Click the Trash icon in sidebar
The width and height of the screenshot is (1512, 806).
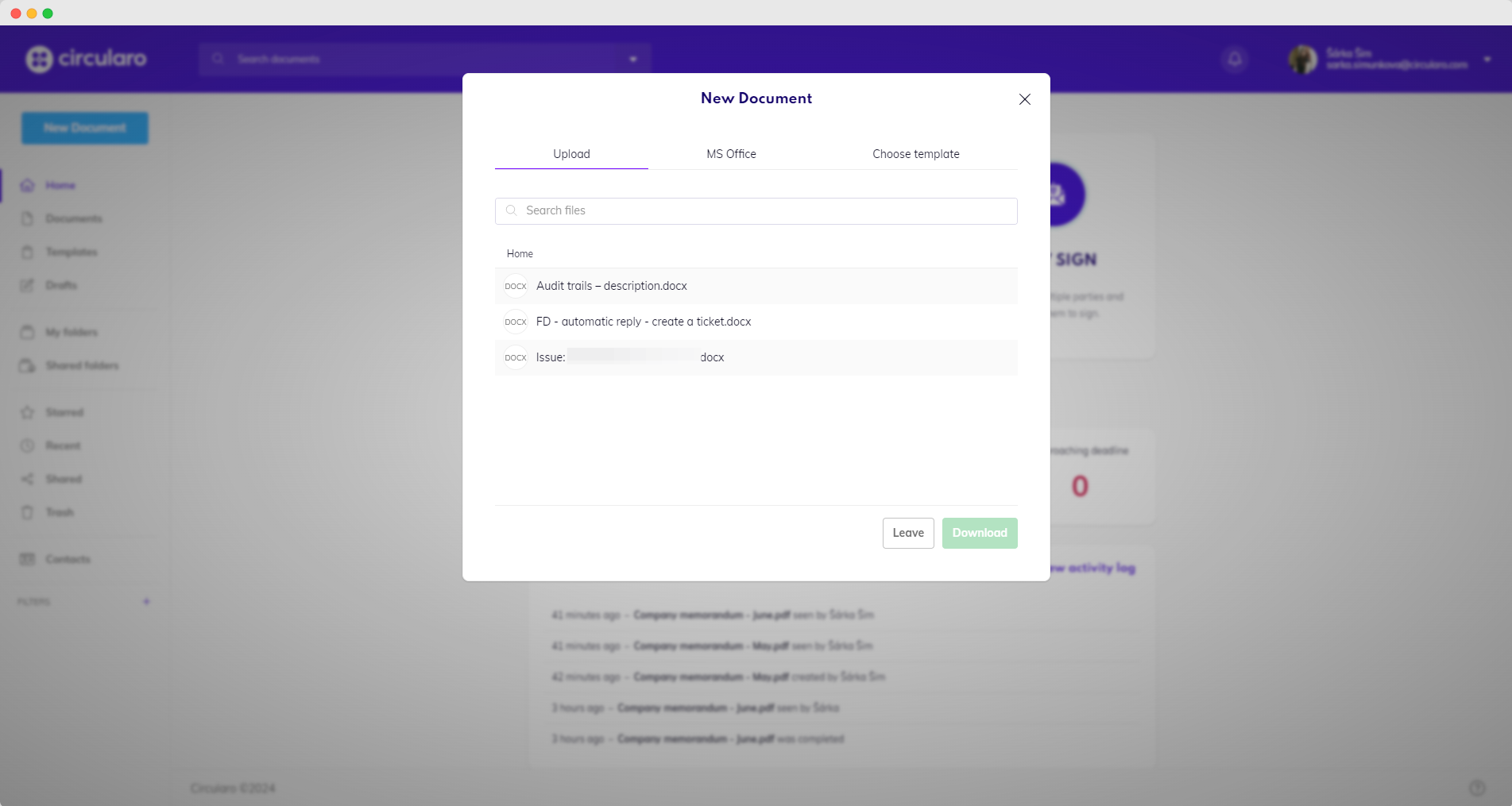coord(28,512)
